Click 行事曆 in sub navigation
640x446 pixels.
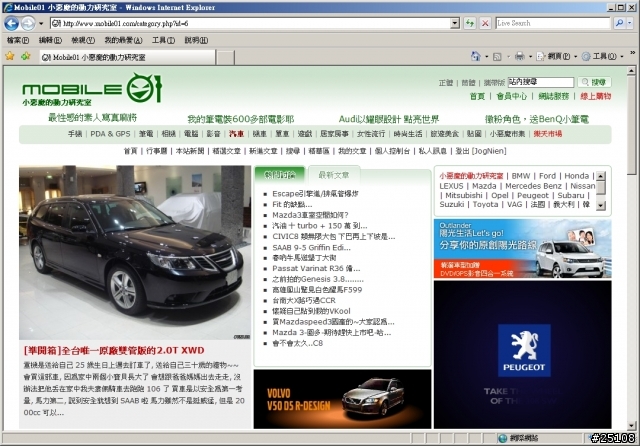point(157,151)
